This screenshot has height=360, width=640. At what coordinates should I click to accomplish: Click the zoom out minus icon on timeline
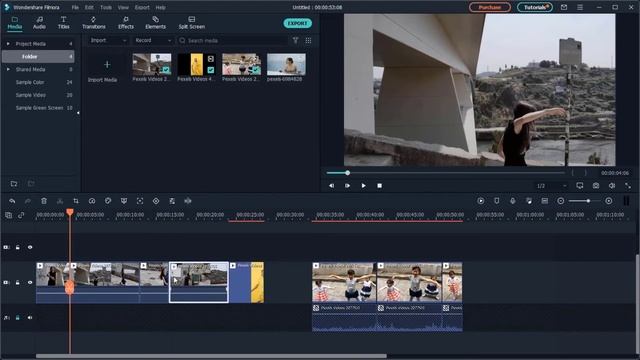pyautogui.click(x=560, y=201)
